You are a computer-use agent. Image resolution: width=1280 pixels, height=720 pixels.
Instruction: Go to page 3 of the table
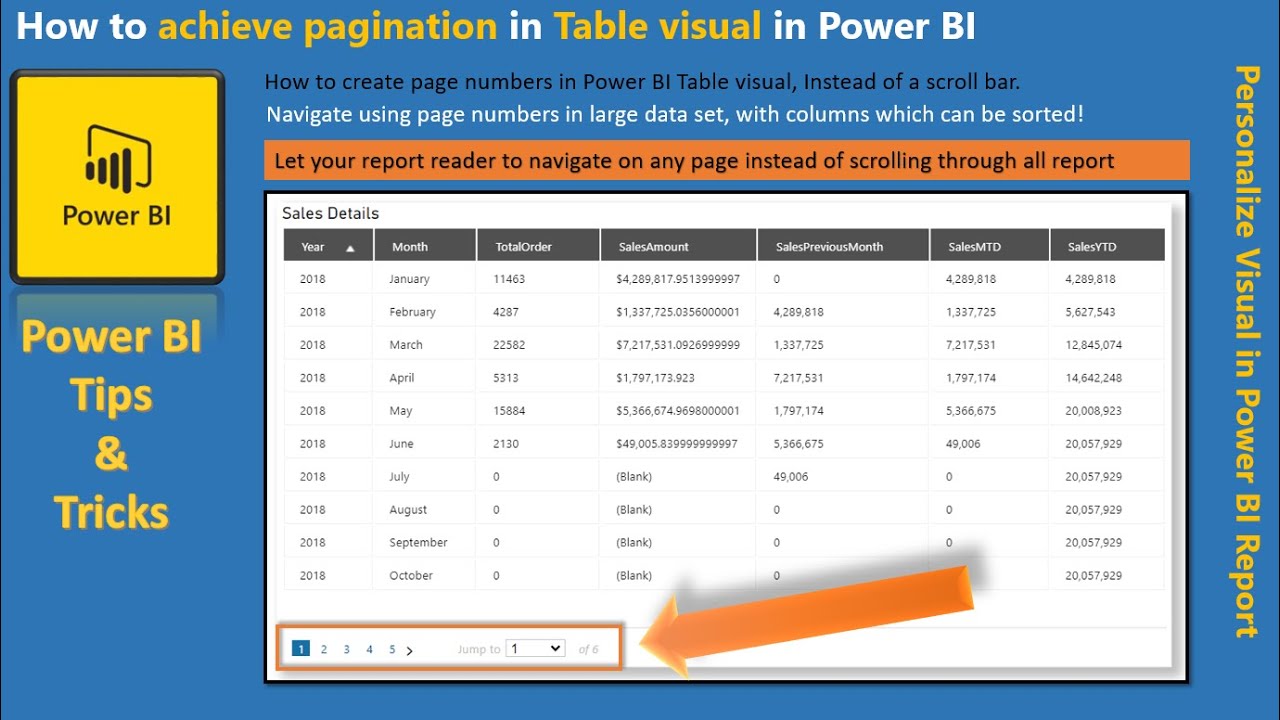coord(347,649)
